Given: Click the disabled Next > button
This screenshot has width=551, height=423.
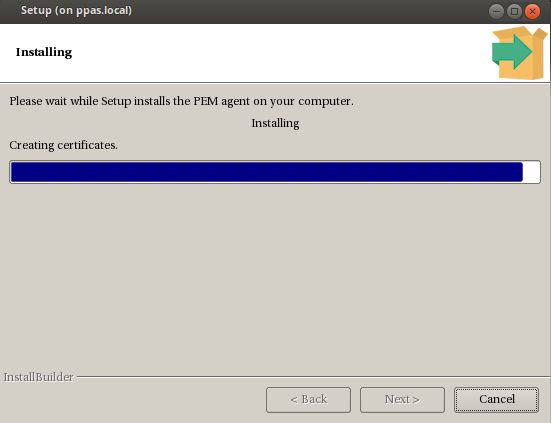Looking at the screenshot, I should (x=402, y=400).
